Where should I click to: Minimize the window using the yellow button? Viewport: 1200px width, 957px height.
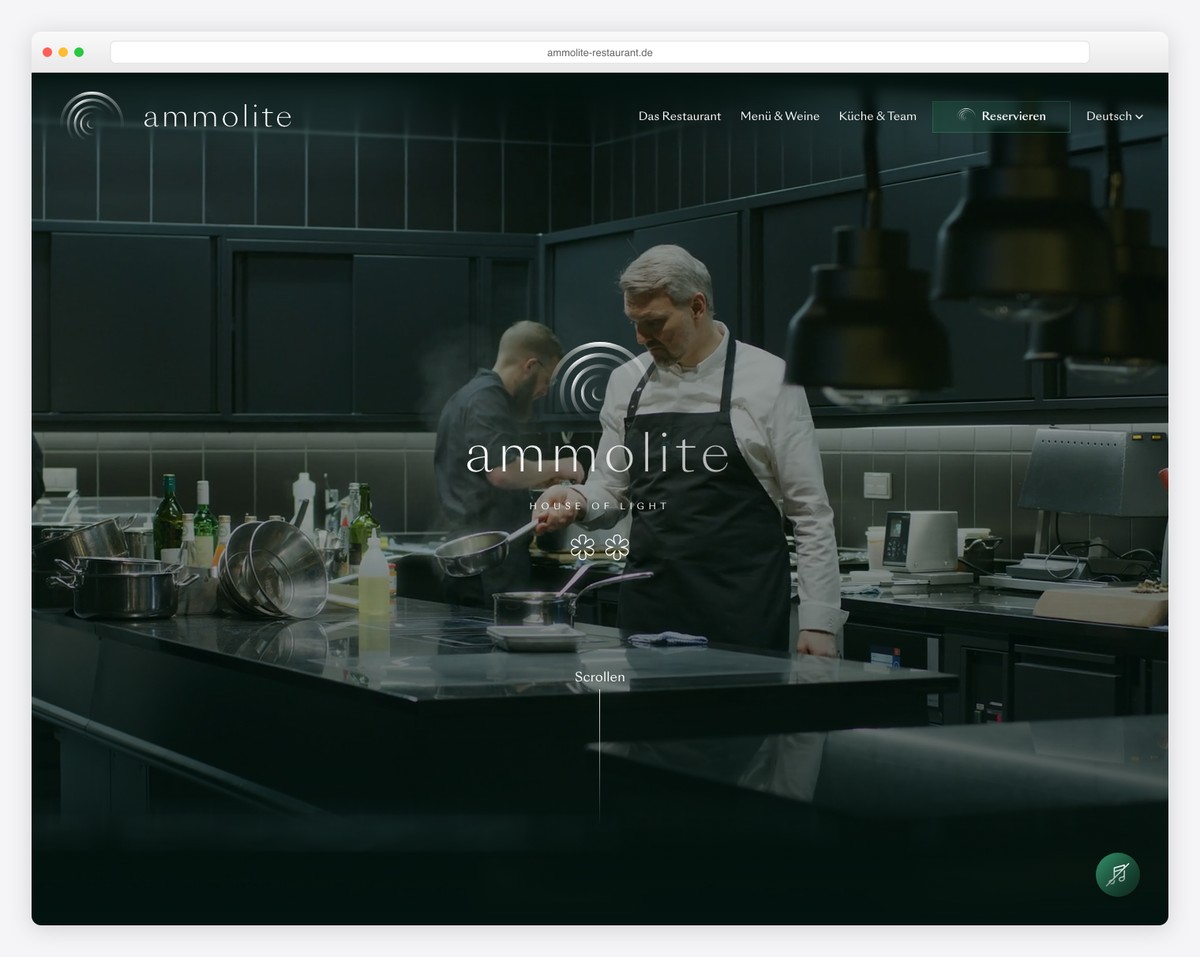63,52
